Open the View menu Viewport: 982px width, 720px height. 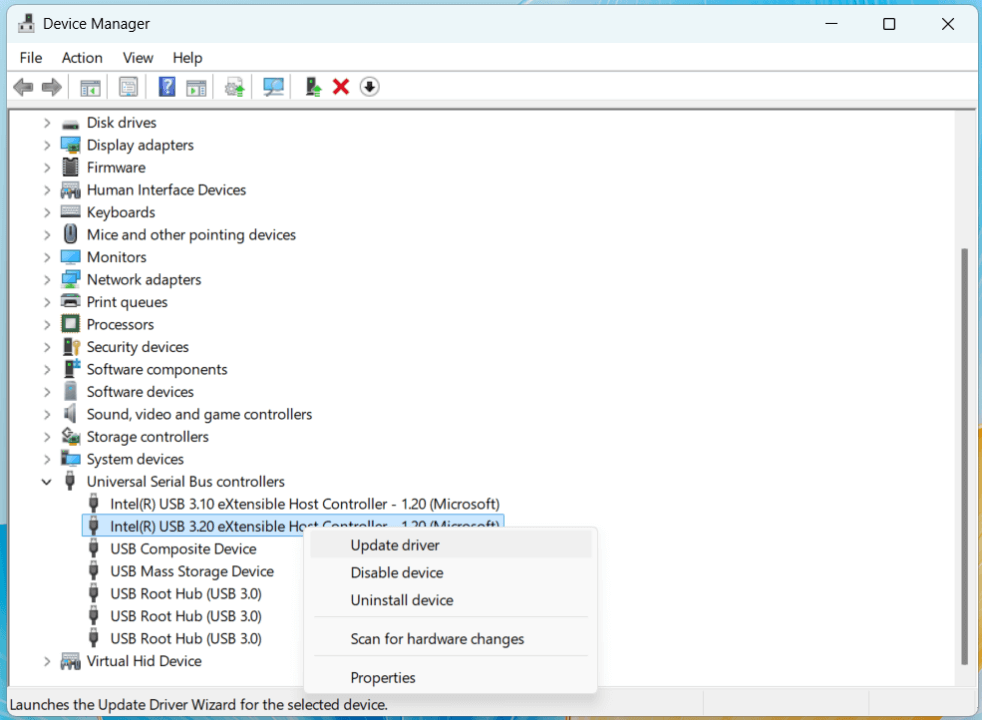tap(137, 57)
